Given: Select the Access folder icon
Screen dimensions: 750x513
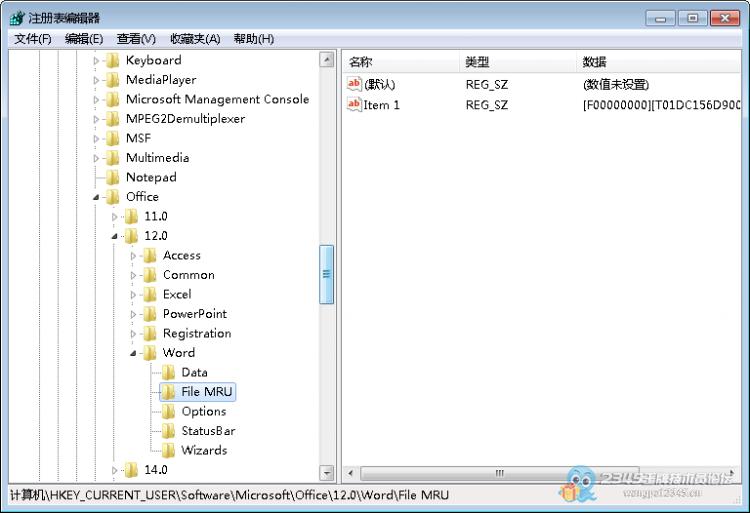Looking at the screenshot, I should click(x=150, y=255).
